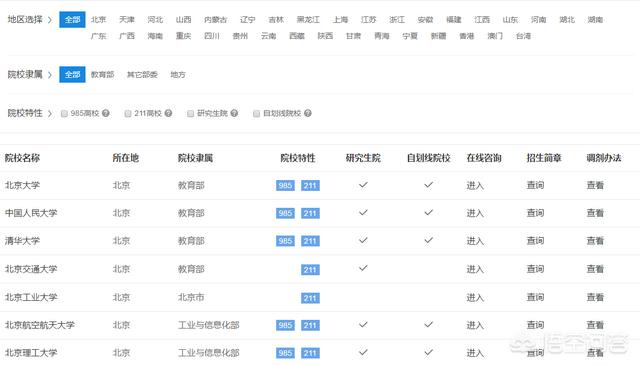
Task: Open 中国人民大学 school page
Action: [31, 213]
